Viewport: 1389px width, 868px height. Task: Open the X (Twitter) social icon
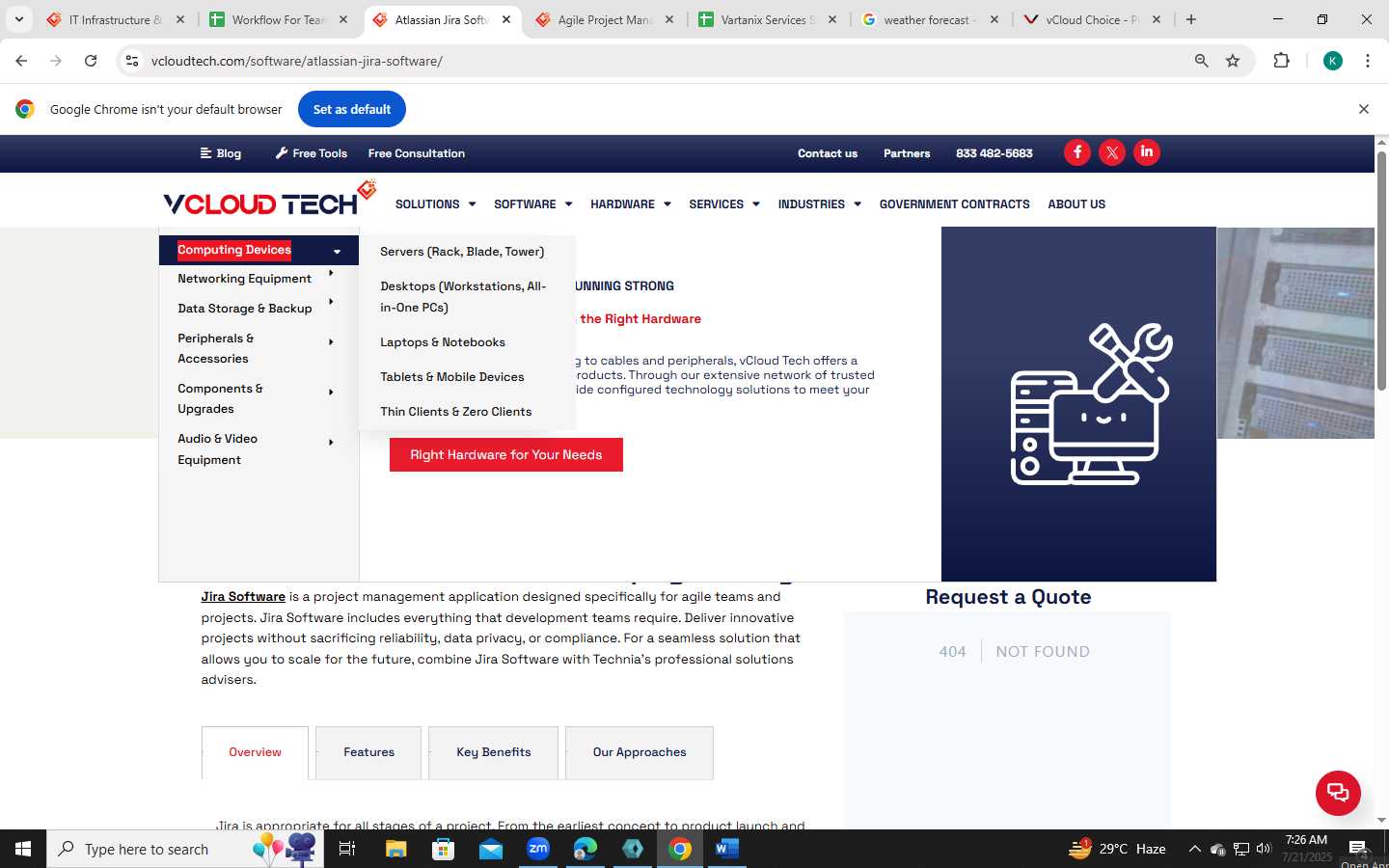point(1112,152)
